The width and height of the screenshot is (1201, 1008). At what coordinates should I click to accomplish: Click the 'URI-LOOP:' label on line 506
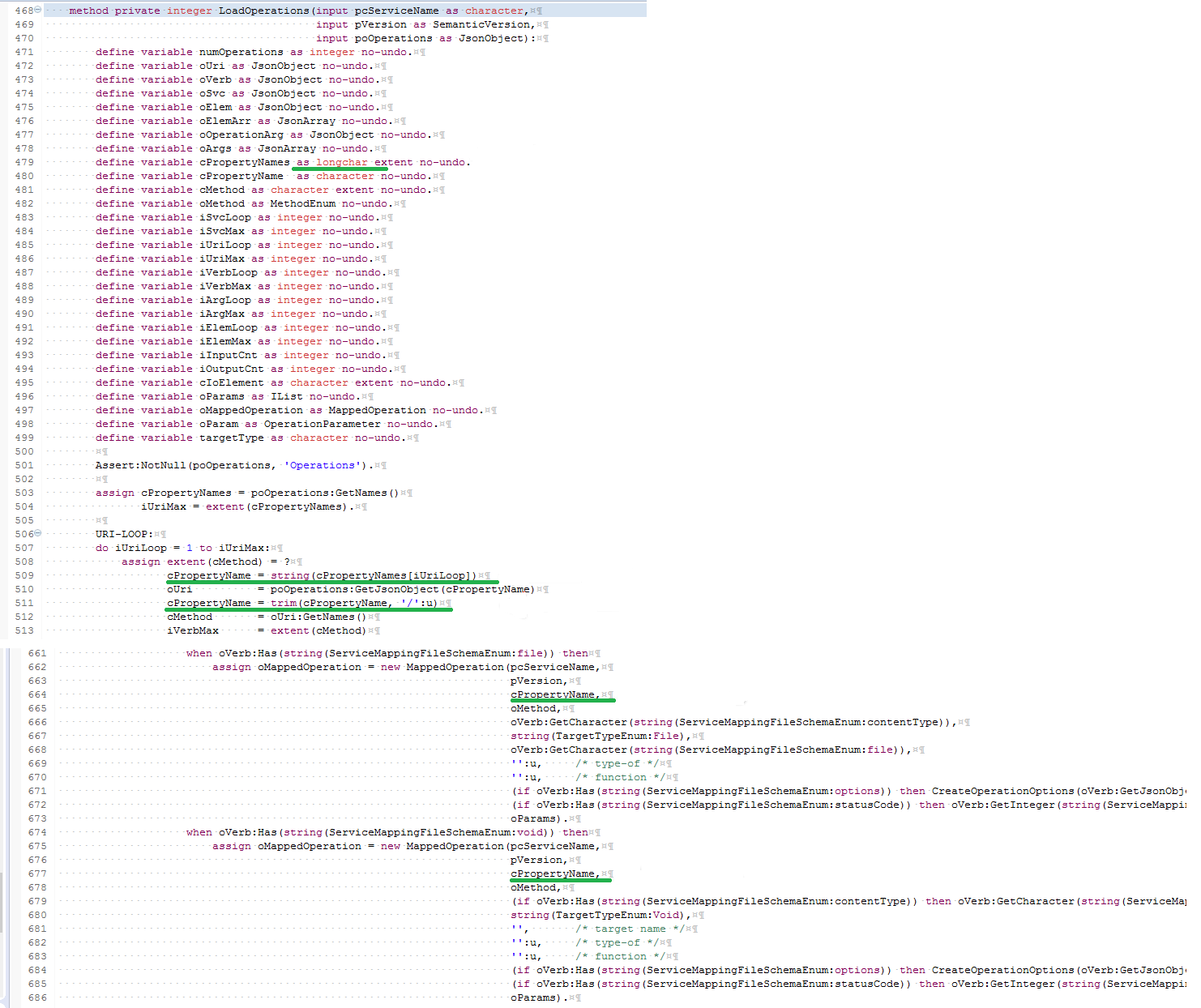[125, 534]
